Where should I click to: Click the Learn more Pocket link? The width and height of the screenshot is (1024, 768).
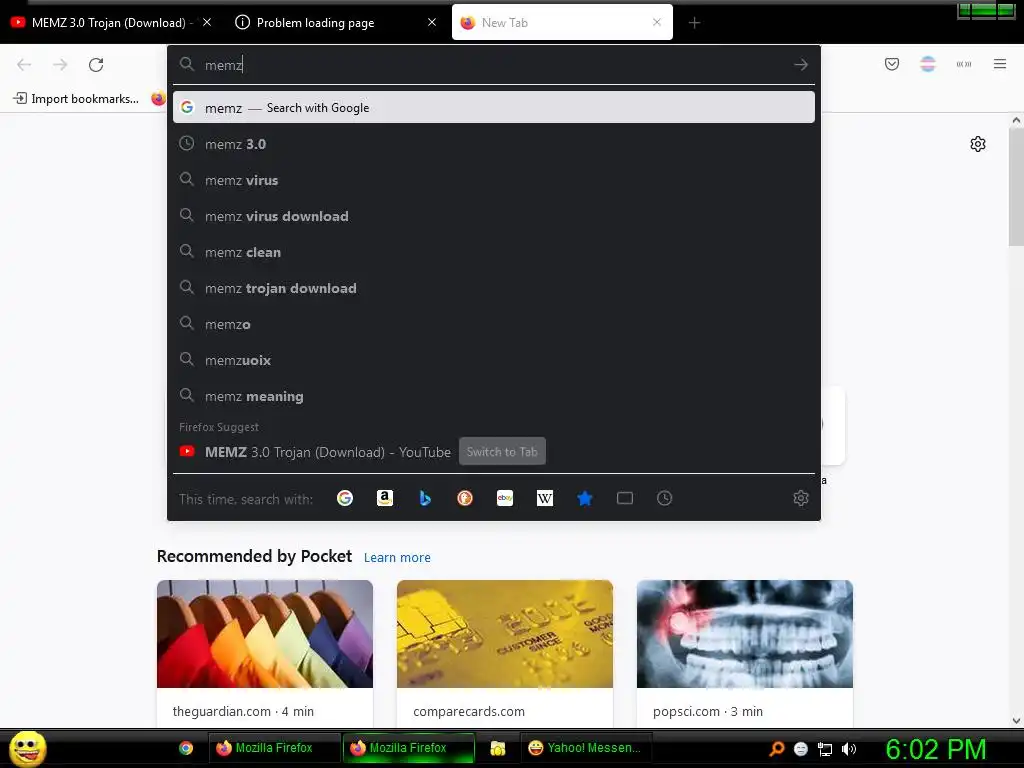tap(397, 558)
